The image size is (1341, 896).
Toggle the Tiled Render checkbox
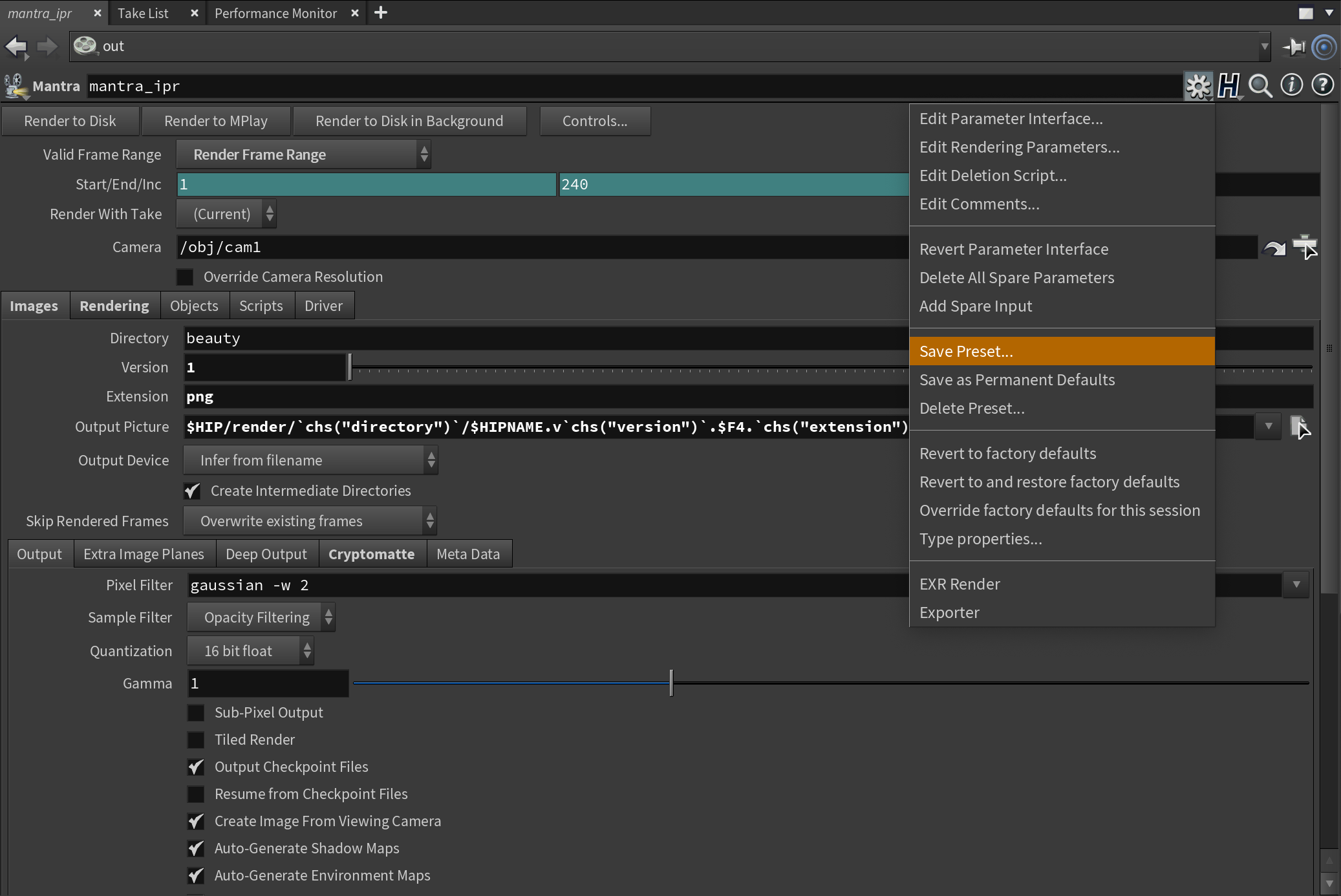coord(196,740)
